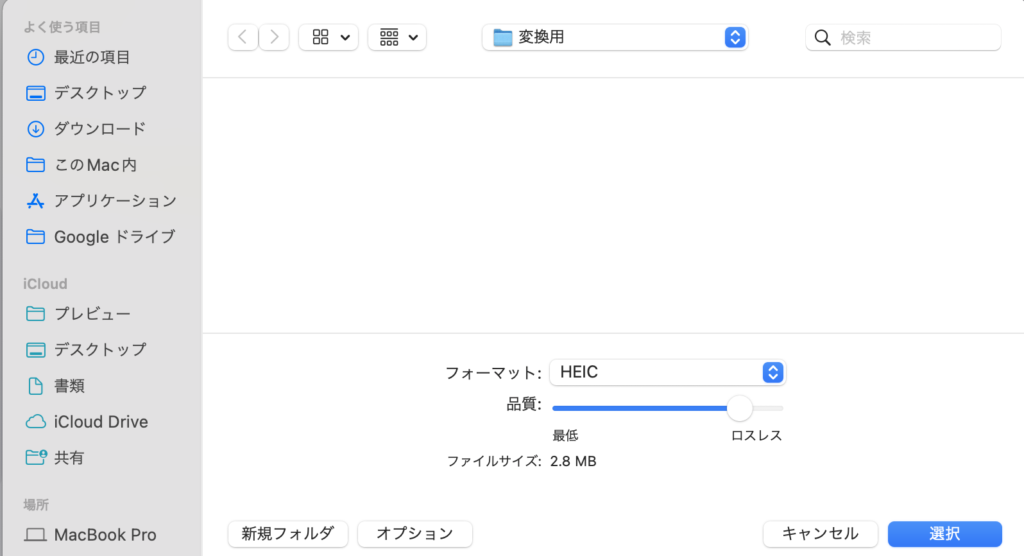
Task: Click キャンセル button
Action: [x=820, y=534]
